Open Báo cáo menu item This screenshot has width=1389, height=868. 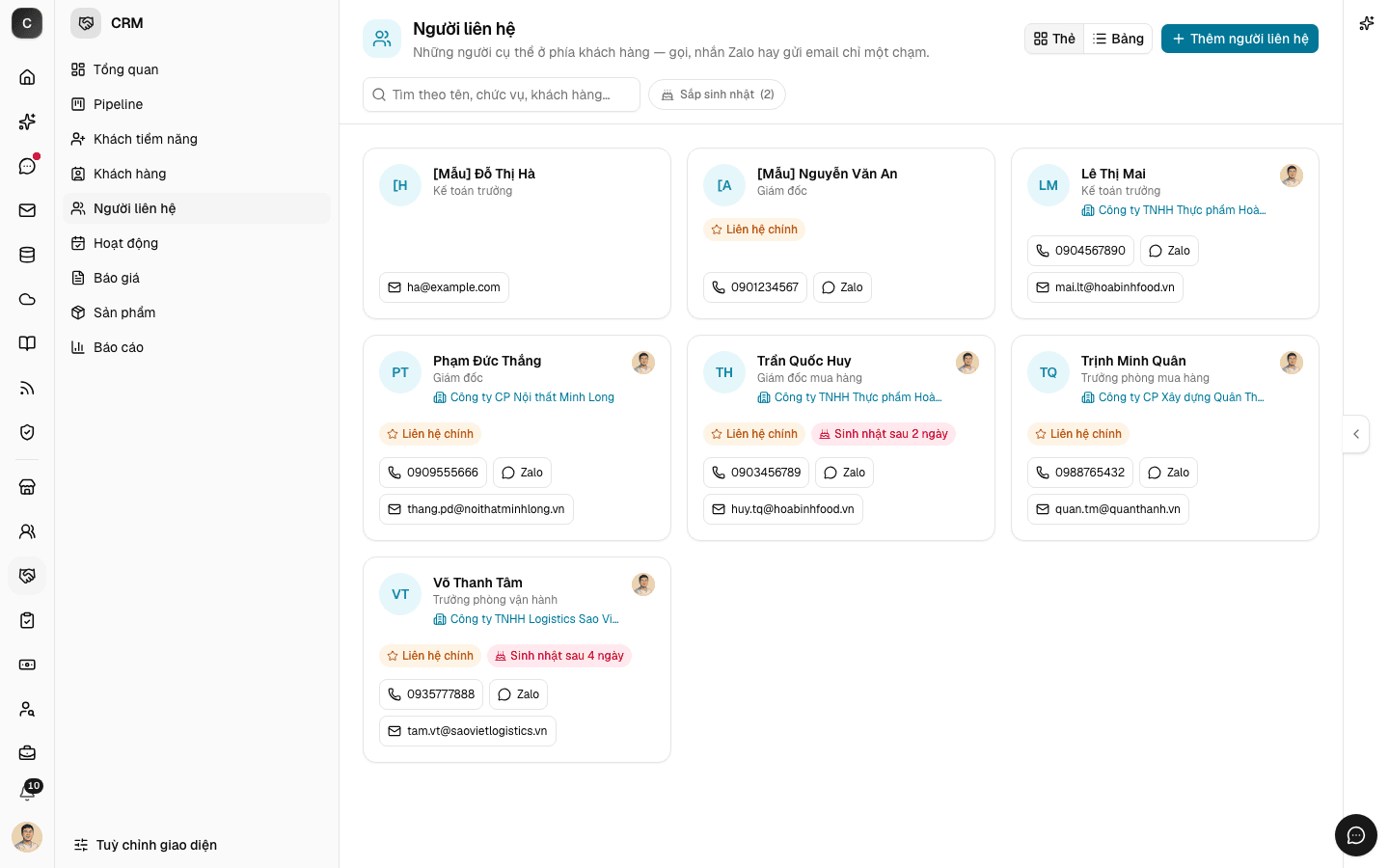pyautogui.click(x=197, y=347)
